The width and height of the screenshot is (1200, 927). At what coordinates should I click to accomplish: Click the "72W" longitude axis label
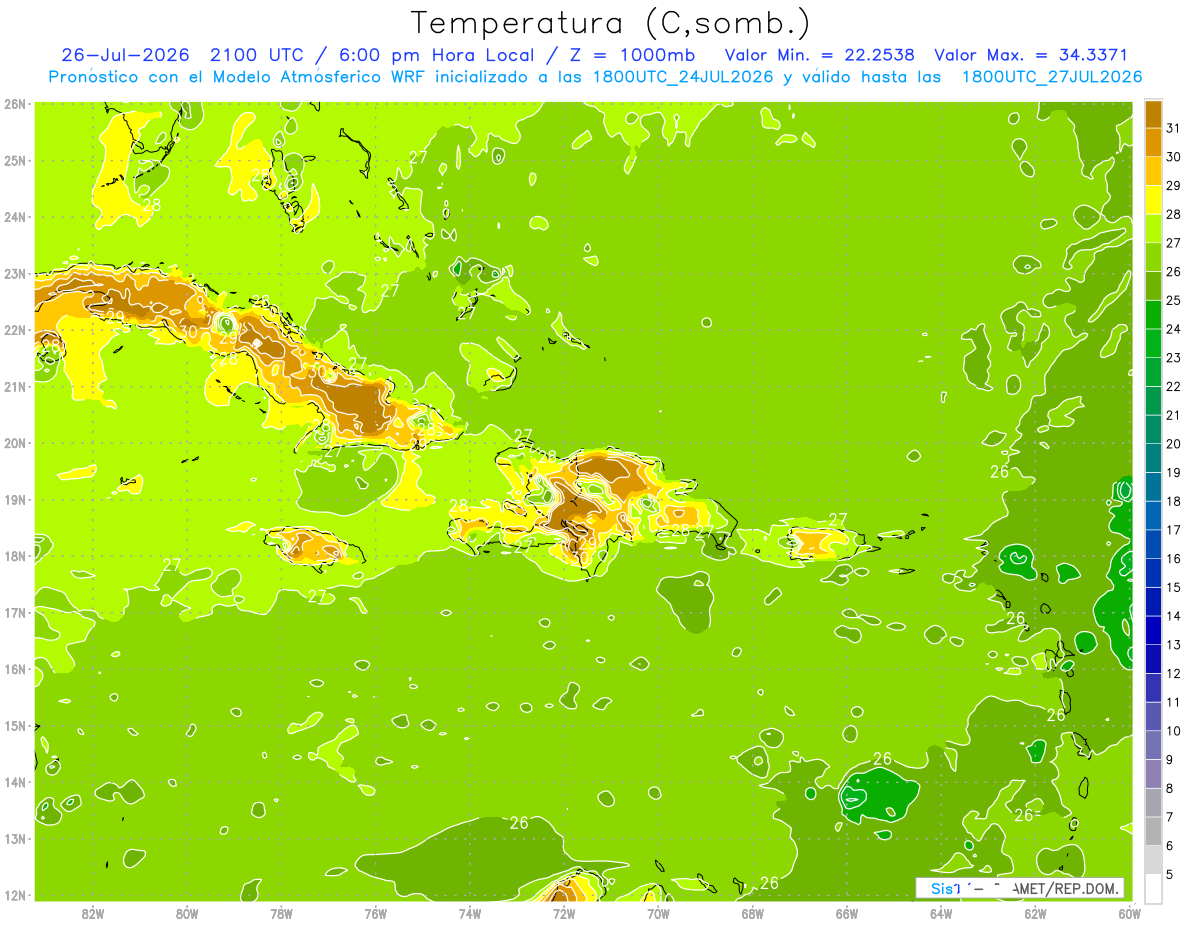coord(564,913)
